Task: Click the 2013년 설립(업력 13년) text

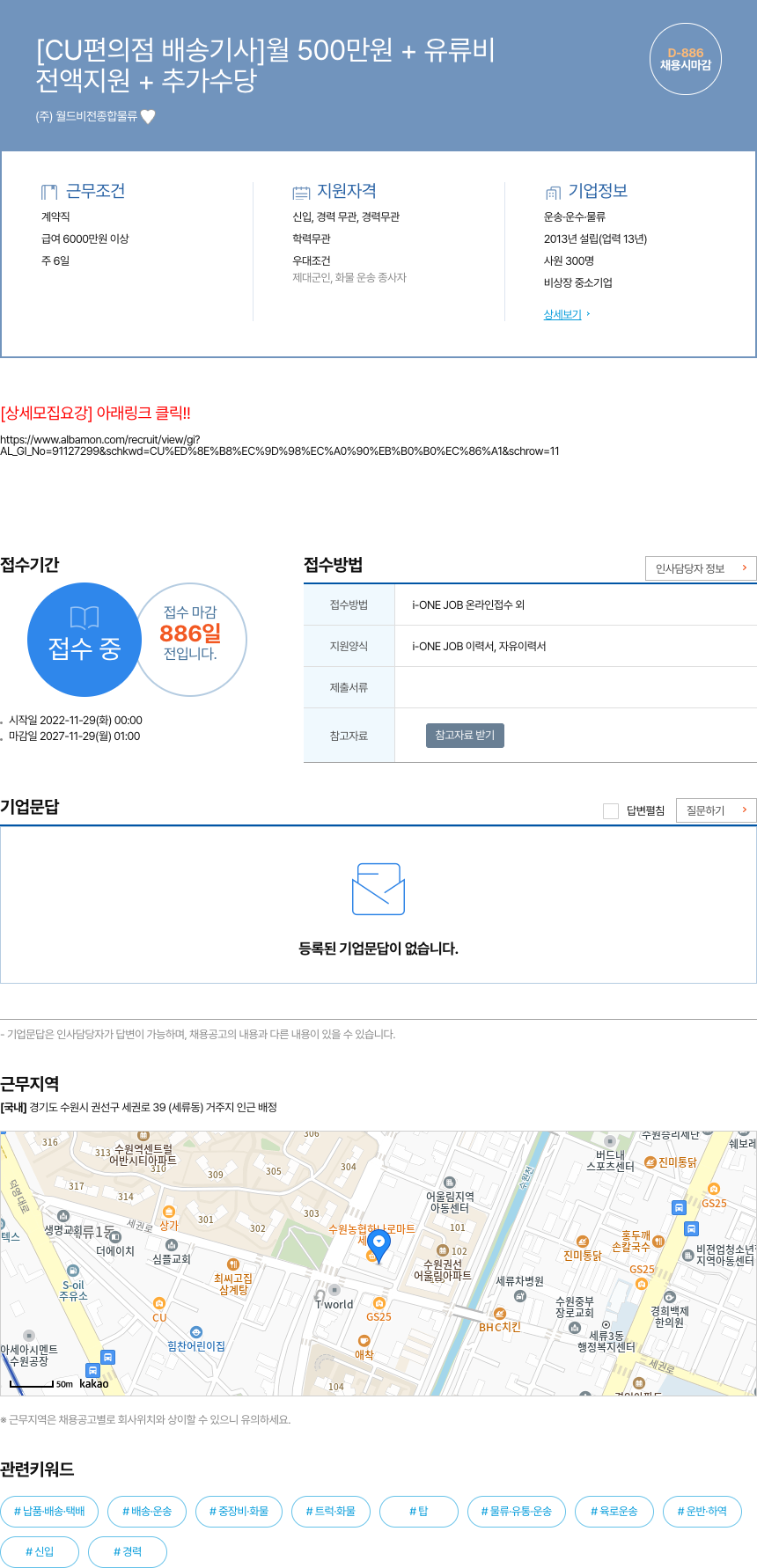Action: coord(595,239)
